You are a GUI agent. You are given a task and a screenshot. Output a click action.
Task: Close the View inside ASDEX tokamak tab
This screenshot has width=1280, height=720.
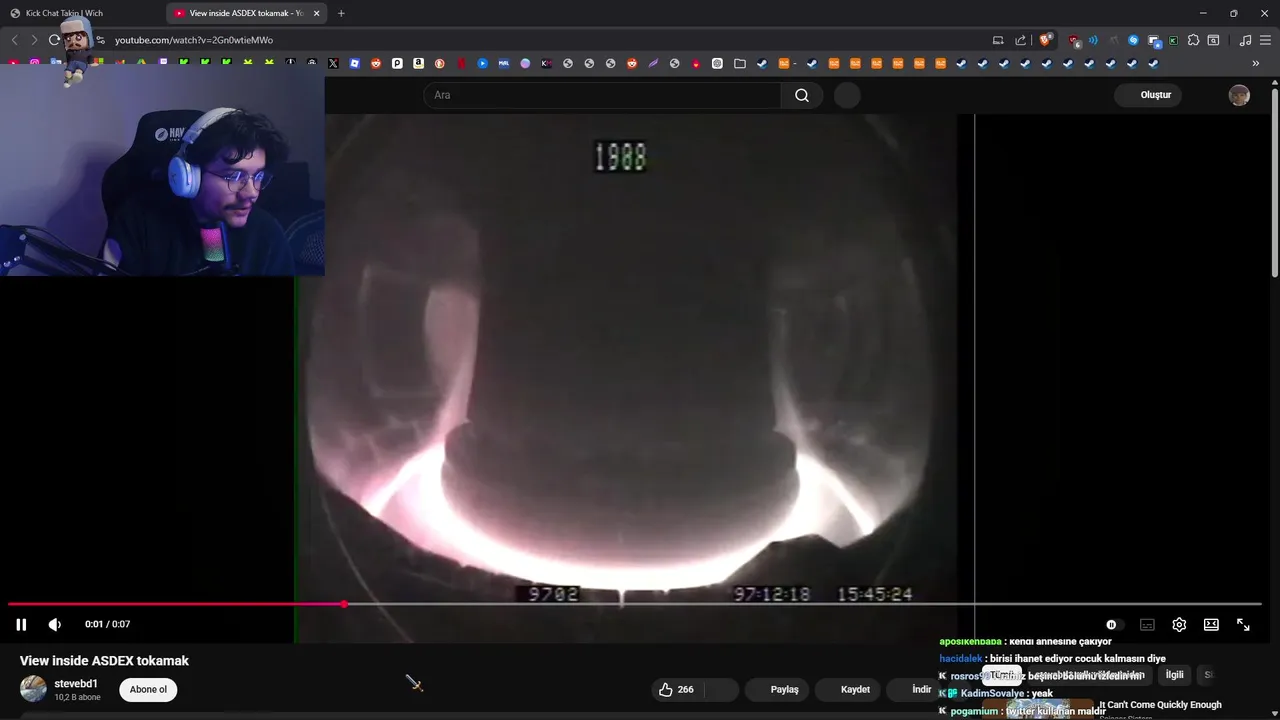pos(317,13)
